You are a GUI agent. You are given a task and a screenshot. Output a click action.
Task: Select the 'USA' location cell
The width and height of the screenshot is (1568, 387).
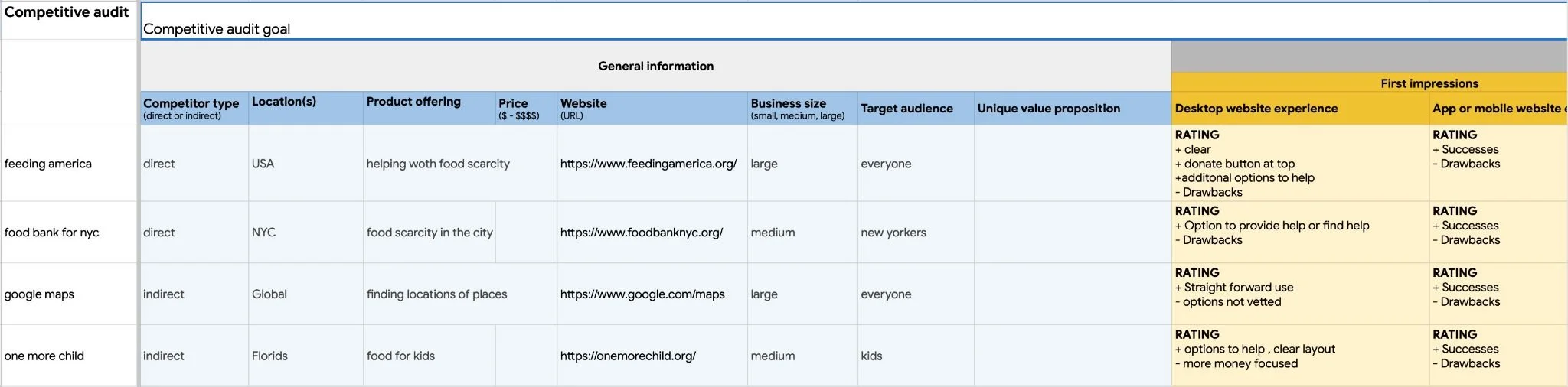tap(305, 164)
